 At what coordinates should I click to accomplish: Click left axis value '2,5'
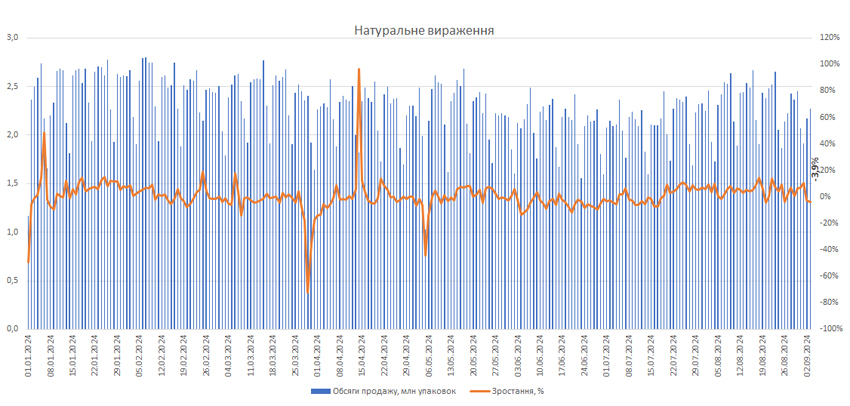[x=12, y=86]
